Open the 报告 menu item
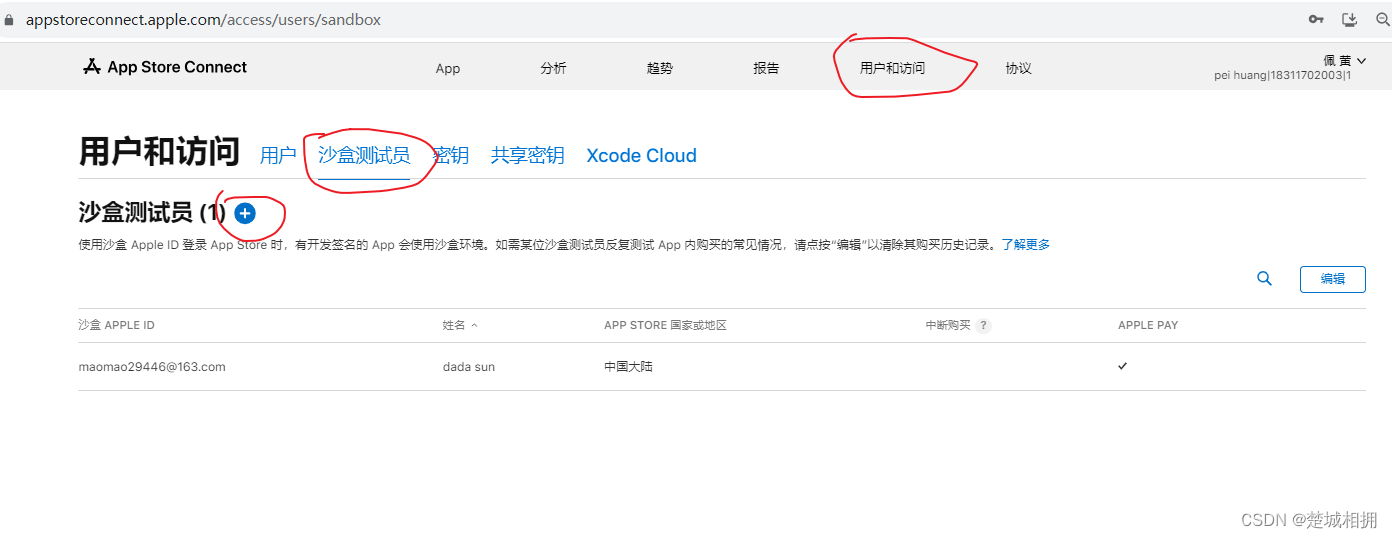 (766, 68)
